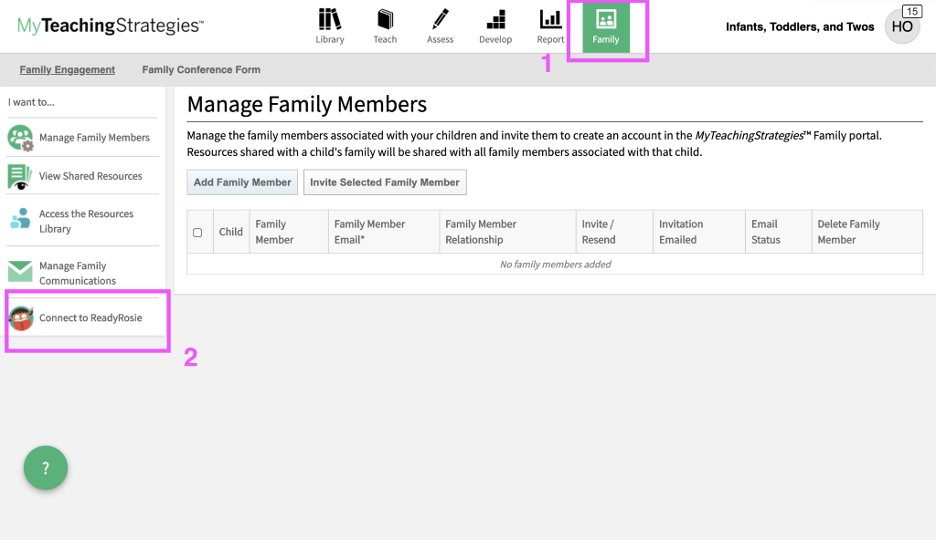This screenshot has width=936, height=540.
Task: Click the Report bar chart icon
Action: pyautogui.click(x=550, y=20)
